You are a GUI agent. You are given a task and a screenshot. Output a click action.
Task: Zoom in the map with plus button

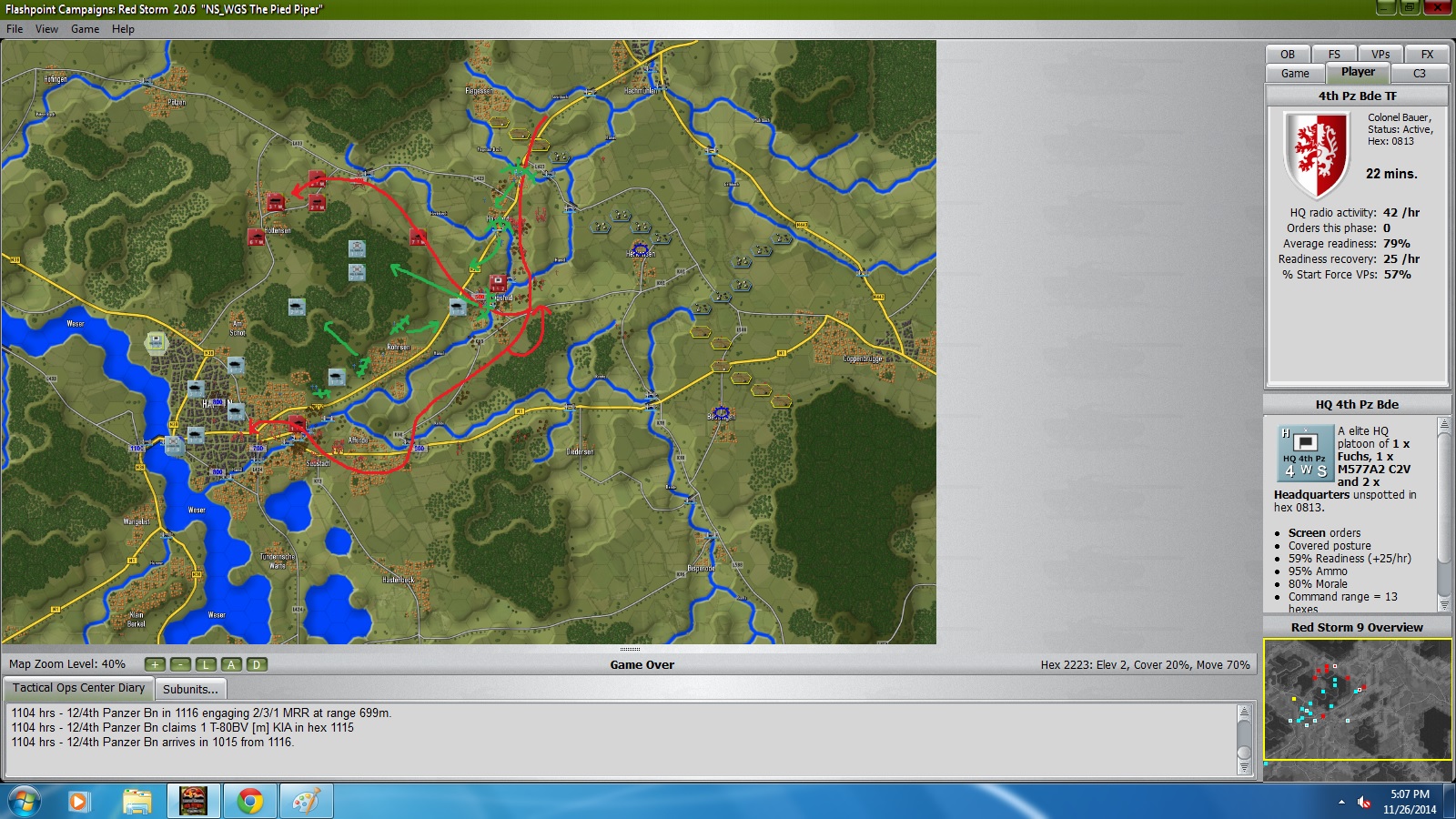click(155, 664)
